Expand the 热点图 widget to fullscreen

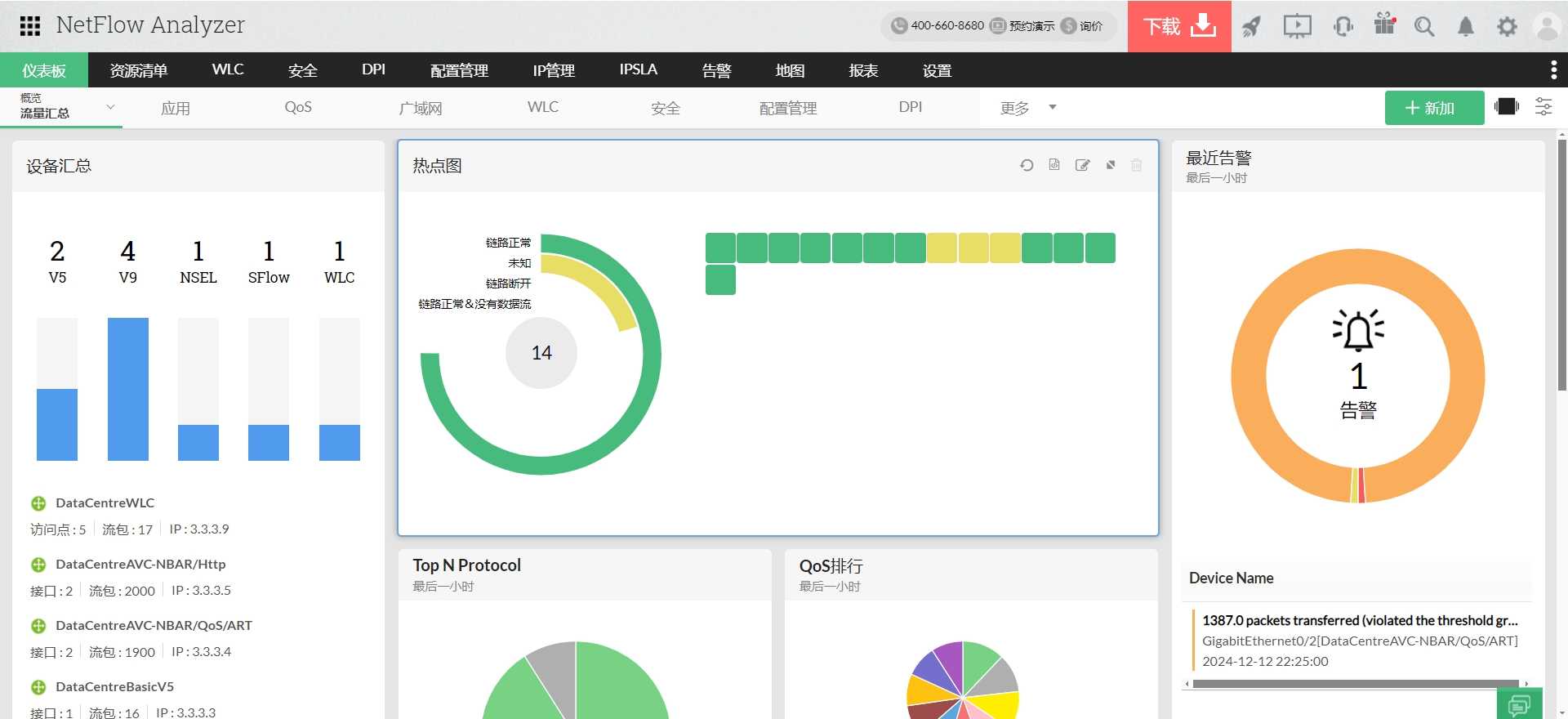pyautogui.click(x=1111, y=165)
